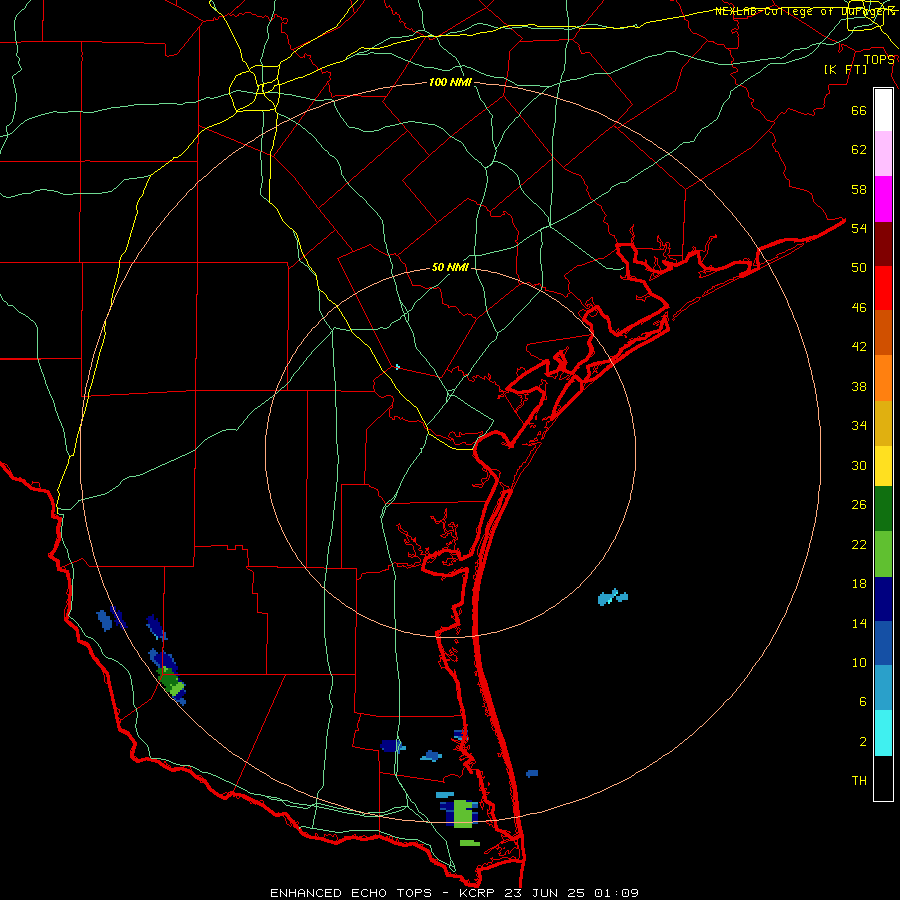Click the "01:09" timestamp
900x900 pixels.
[617, 893]
